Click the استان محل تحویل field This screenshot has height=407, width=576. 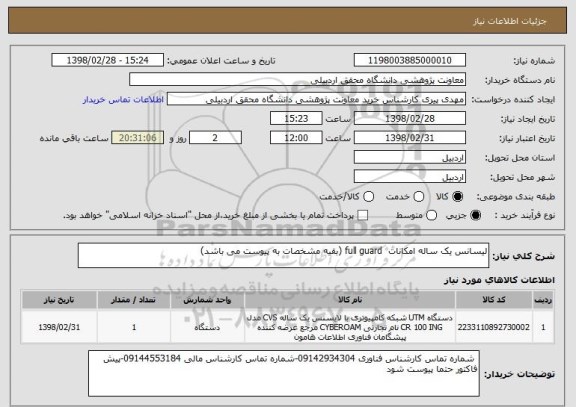pos(410,157)
